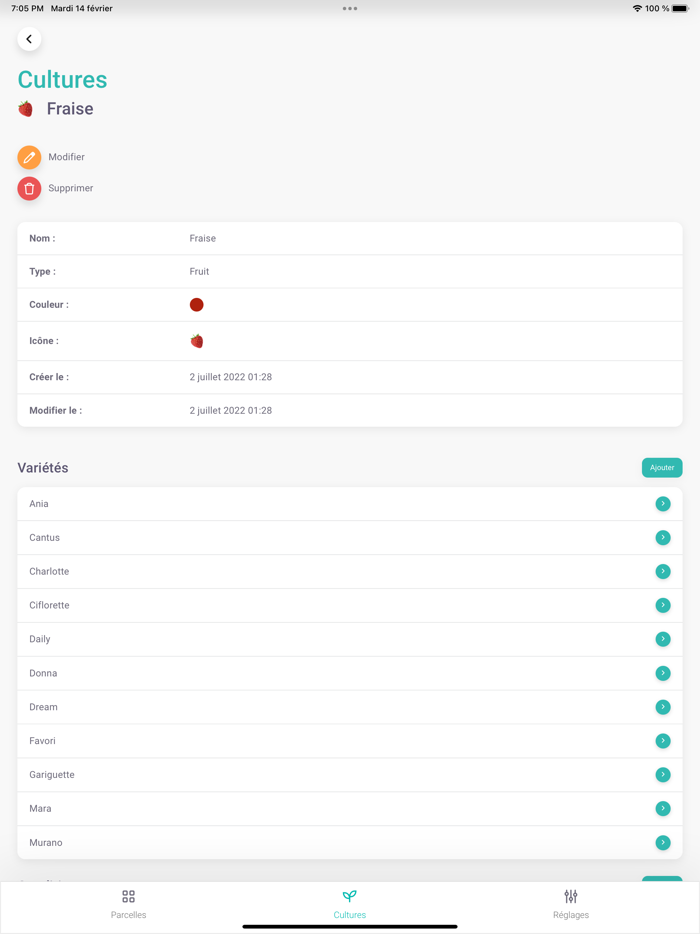Screen dimensions: 700x934
Task: Select the Murano variety name
Action: pos(46,842)
